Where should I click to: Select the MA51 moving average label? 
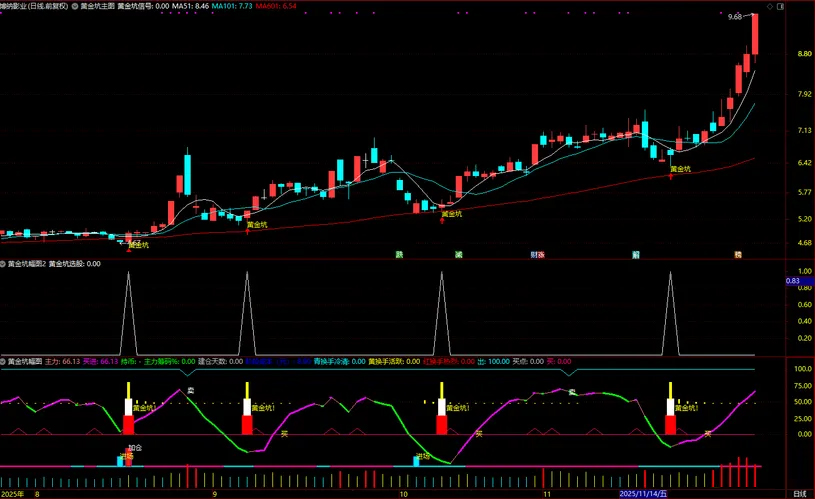[190, 5]
